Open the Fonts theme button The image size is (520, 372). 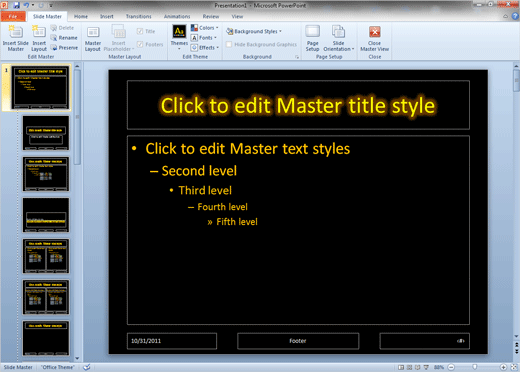coord(204,38)
